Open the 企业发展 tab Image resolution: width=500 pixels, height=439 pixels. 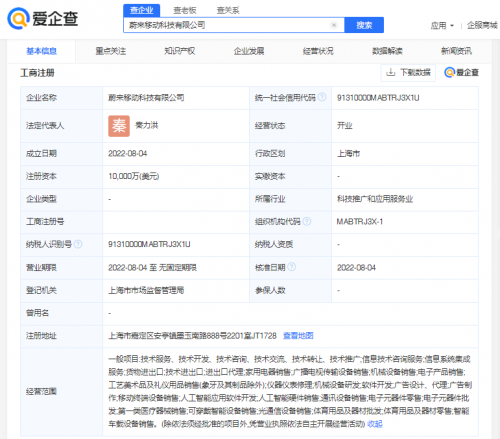tap(249, 51)
